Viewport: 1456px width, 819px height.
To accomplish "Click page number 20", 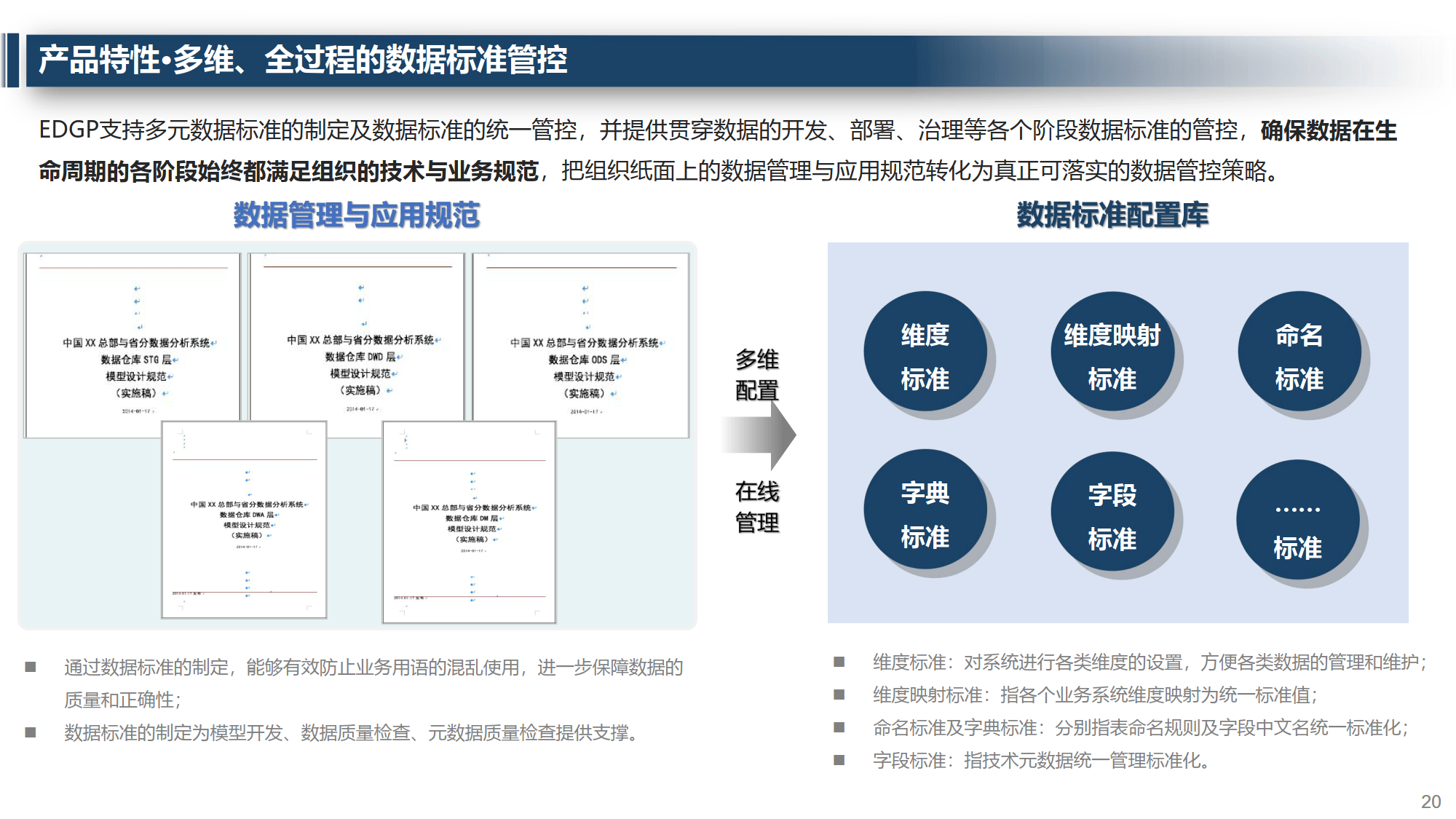I will tap(1431, 802).
